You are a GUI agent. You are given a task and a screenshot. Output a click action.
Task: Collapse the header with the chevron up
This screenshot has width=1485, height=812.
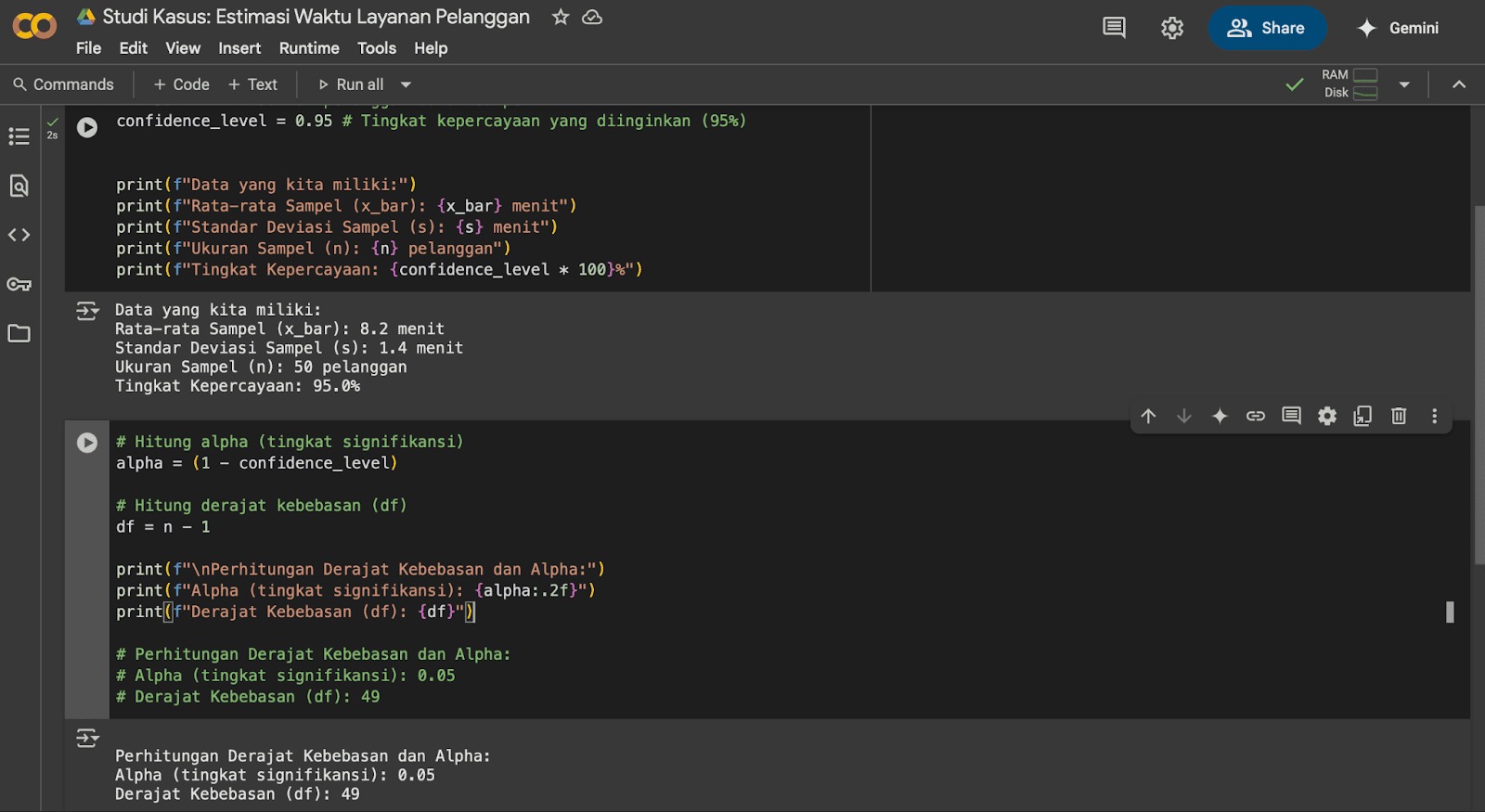(x=1459, y=84)
